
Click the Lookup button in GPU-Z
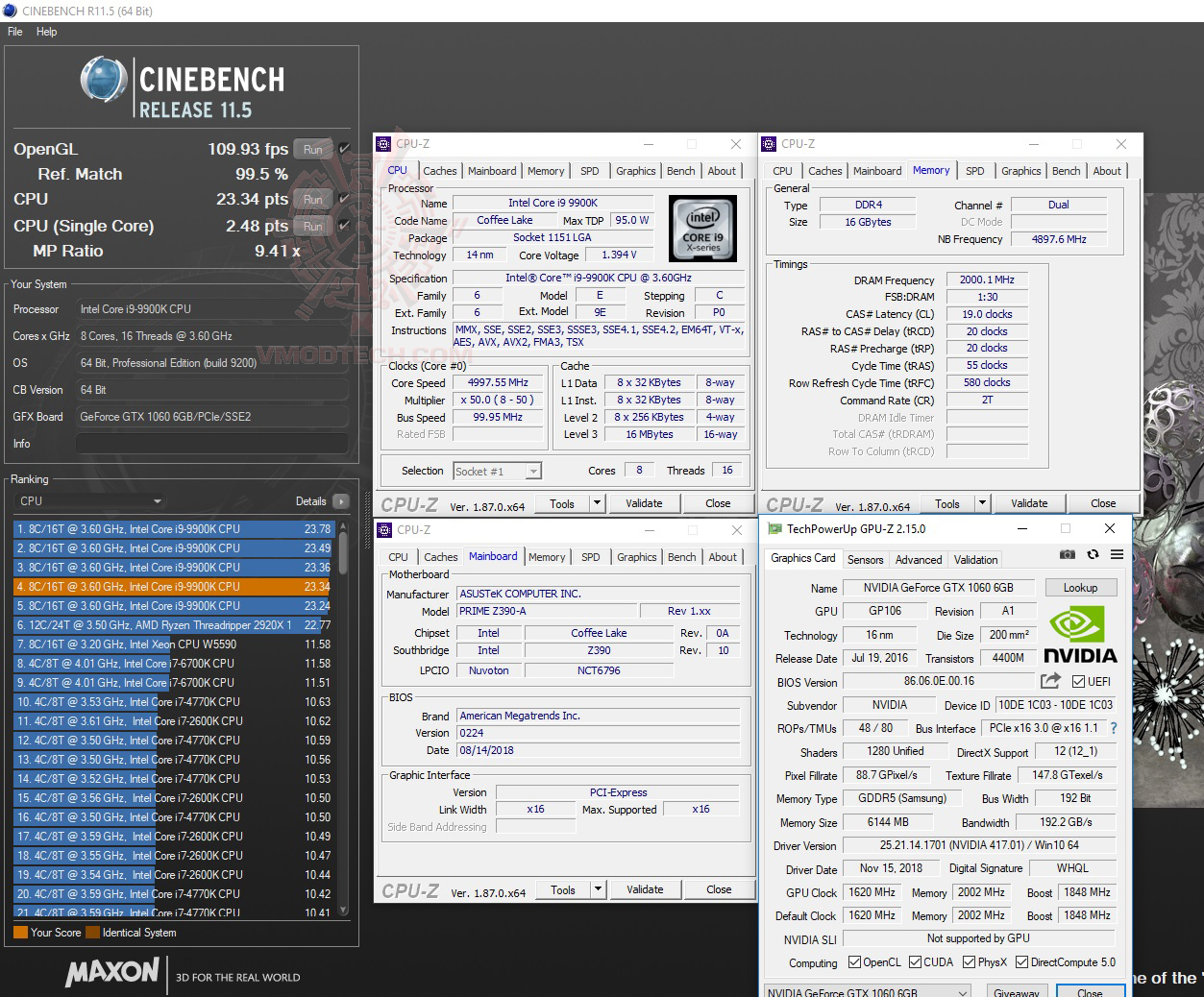click(1081, 587)
